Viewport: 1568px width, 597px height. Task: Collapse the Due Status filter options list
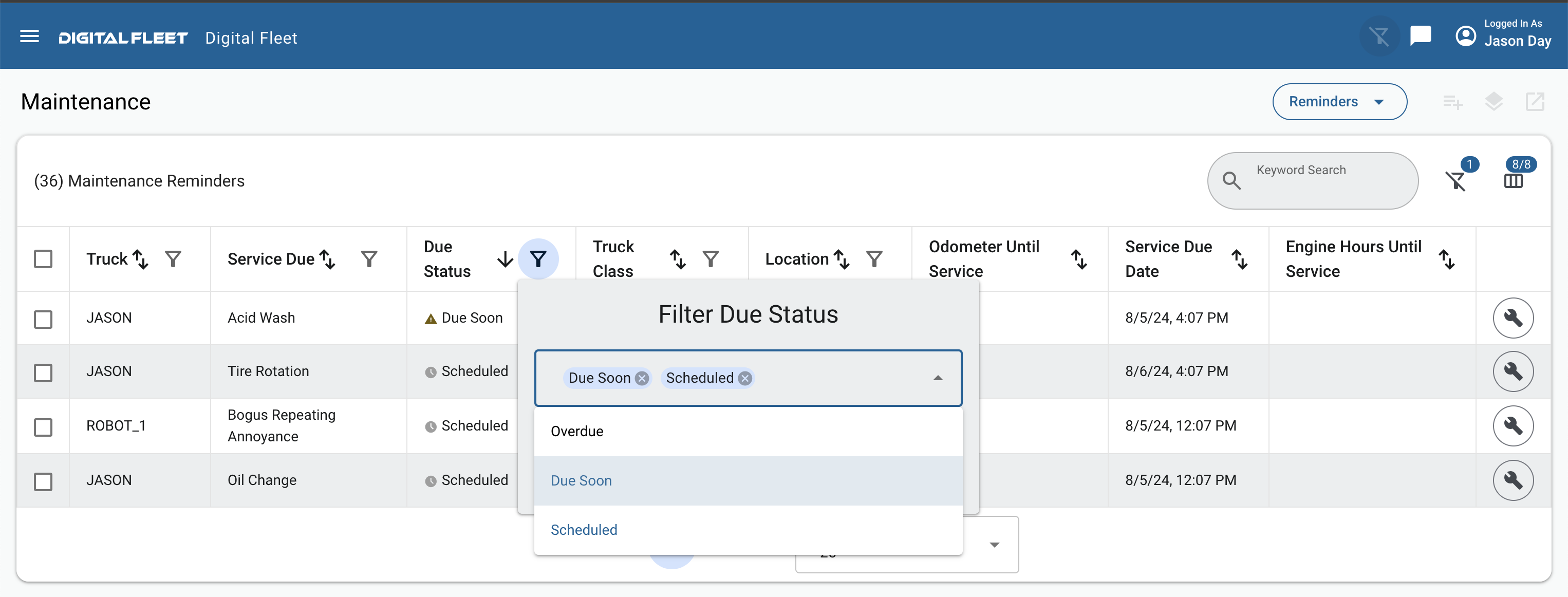[x=938, y=377]
